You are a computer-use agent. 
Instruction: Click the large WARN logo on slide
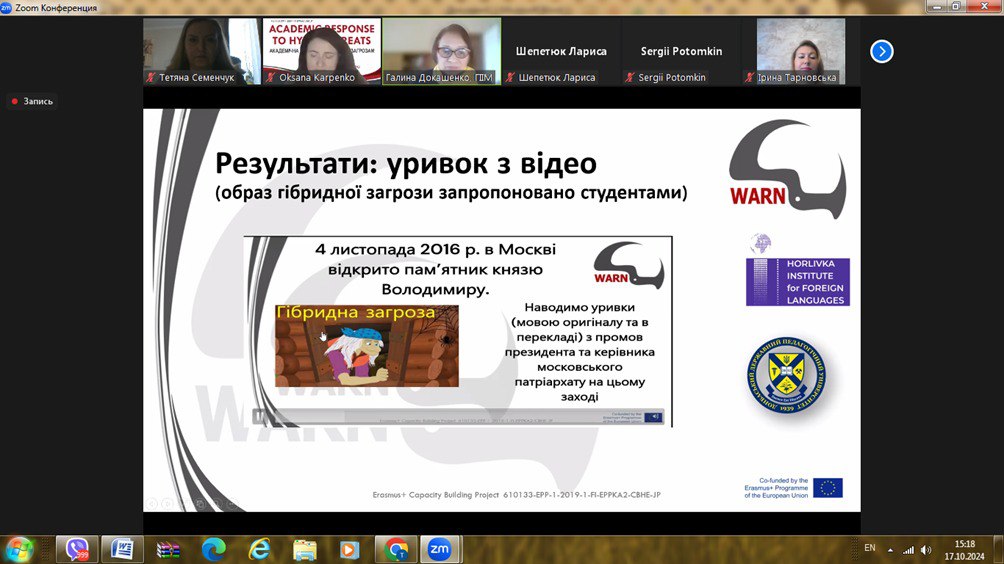(x=788, y=170)
